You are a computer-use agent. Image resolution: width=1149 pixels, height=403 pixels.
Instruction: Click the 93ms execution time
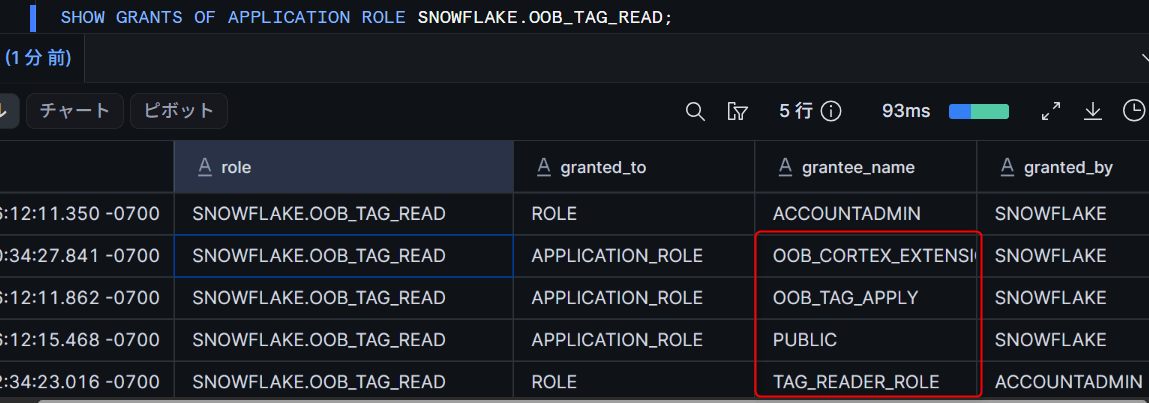click(906, 111)
